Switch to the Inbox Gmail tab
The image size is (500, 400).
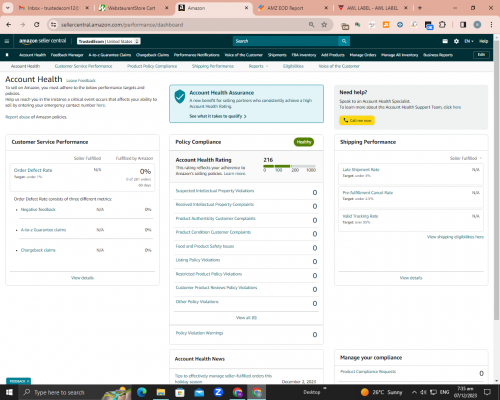point(53,8)
